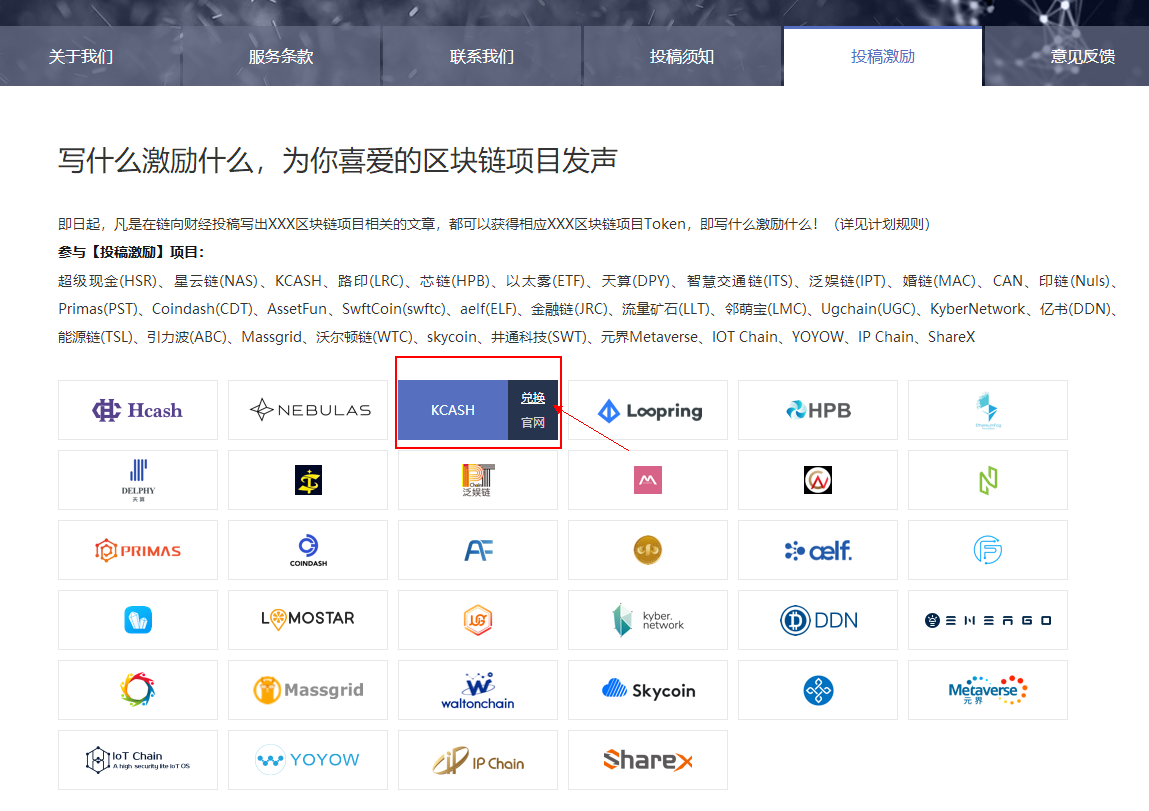Click the ShareX logo card
This screenshot has height=811, width=1149.
point(648,760)
